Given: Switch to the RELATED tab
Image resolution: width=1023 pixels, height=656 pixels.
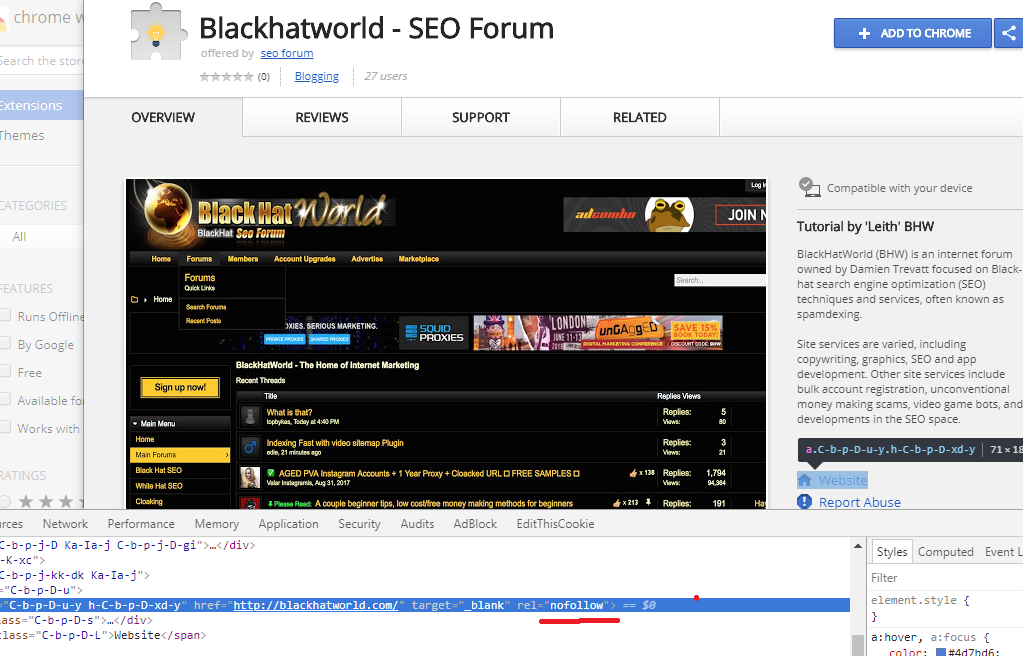Looking at the screenshot, I should click(x=639, y=117).
